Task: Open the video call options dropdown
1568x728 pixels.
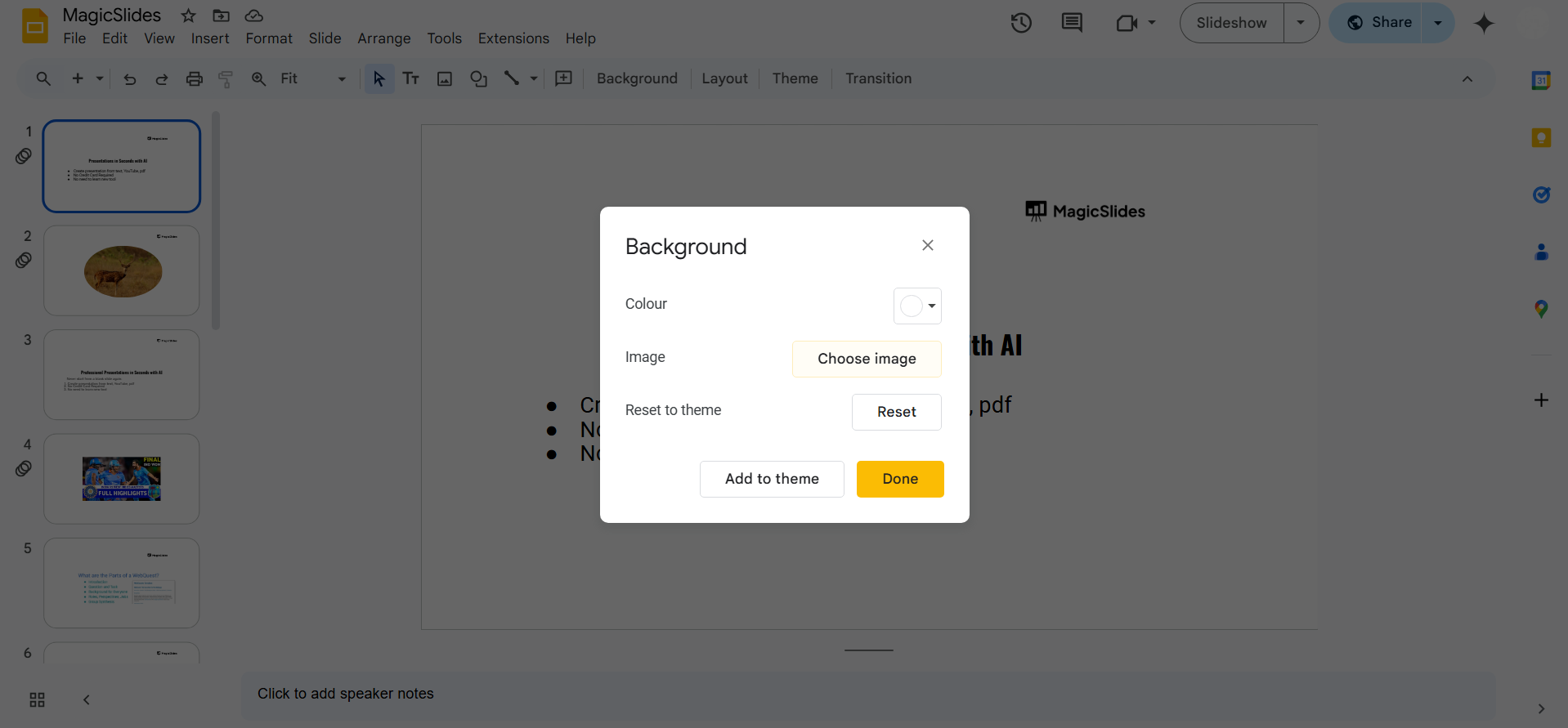Action: tap(1152, 23)
